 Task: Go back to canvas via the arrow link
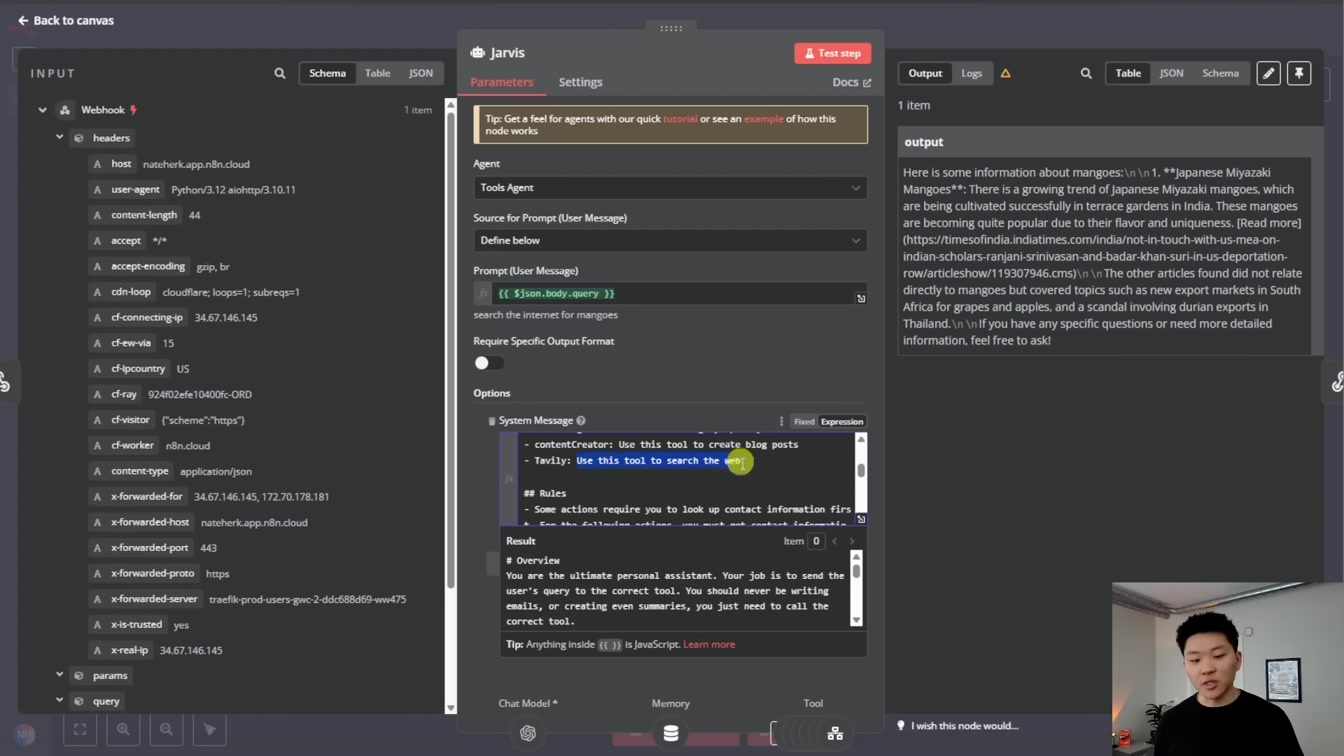pyautogui.click(x=65, y=20)
